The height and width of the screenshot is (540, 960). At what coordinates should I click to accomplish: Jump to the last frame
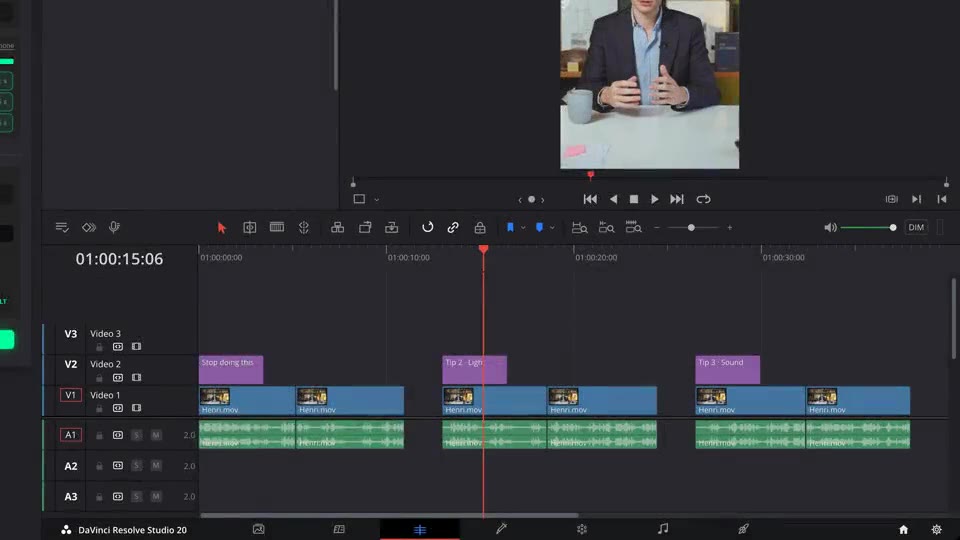coord(677,199)
